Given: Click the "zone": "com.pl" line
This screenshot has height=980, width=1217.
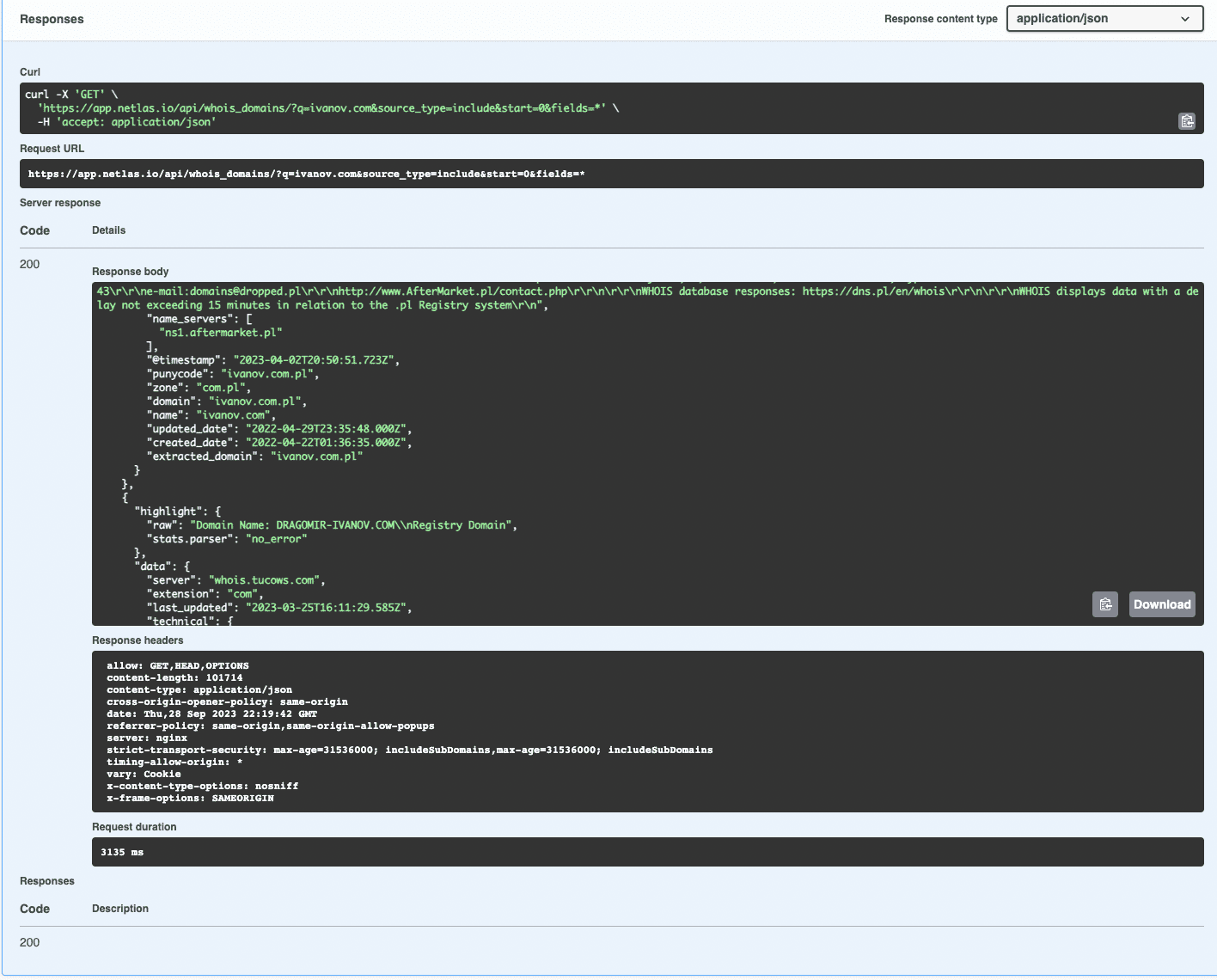Looking at the screenshot, I should coord(199,388).
